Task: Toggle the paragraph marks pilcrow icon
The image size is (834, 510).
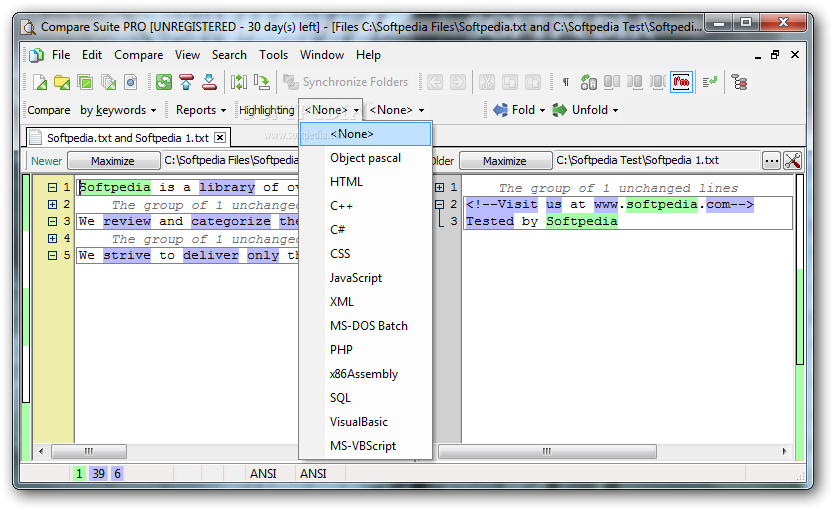Action: [x=566, y=82]
